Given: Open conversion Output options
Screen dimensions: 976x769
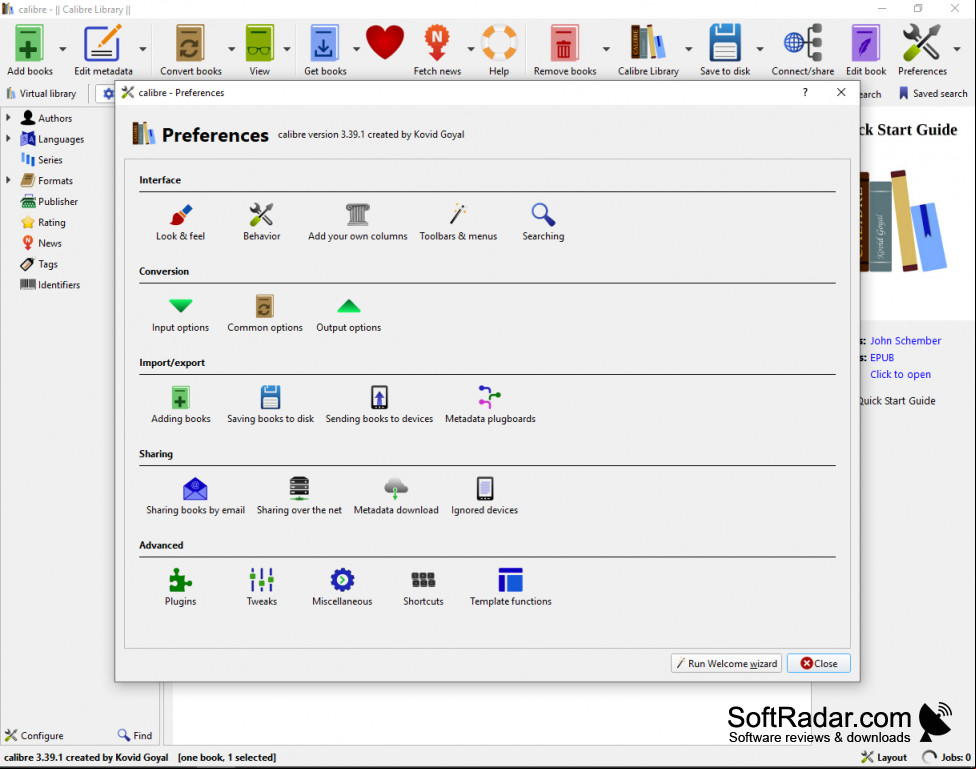Looking at the screenshot, I should click(x=349, y=314).
